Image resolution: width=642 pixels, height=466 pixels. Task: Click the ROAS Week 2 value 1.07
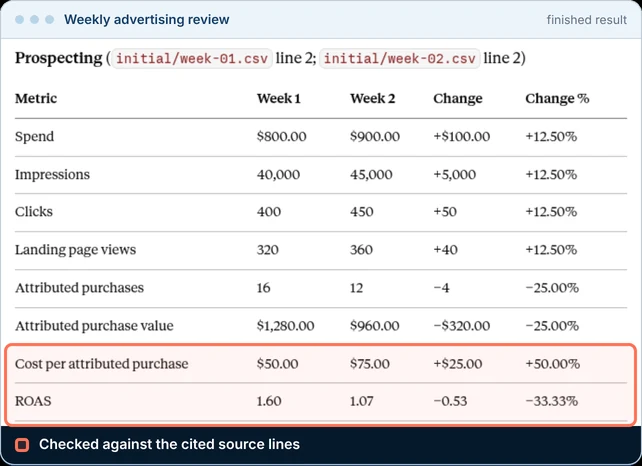(x=362, y=401)
